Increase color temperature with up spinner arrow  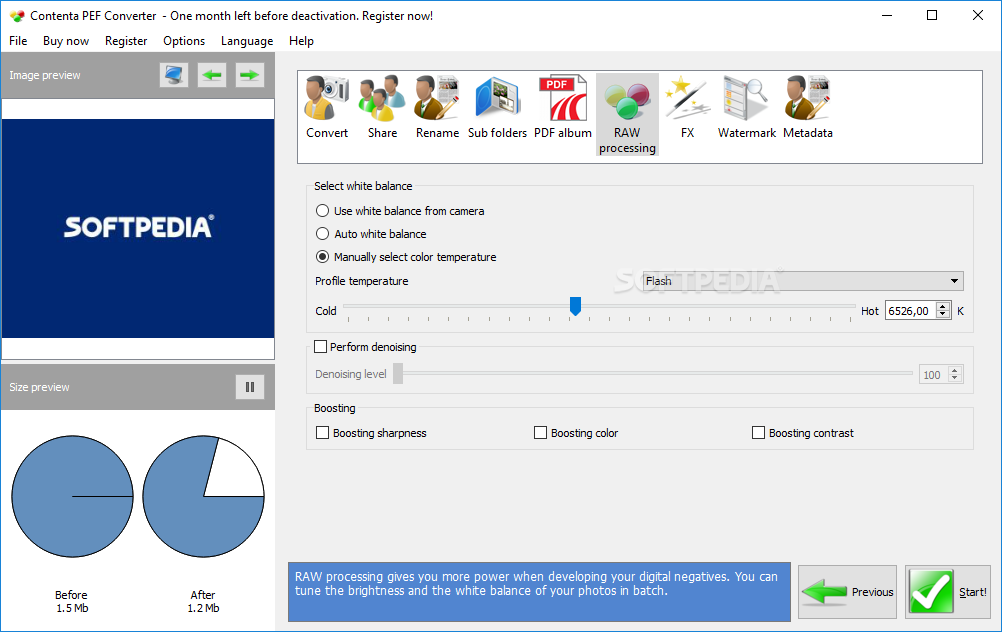[x=943, y=307]
